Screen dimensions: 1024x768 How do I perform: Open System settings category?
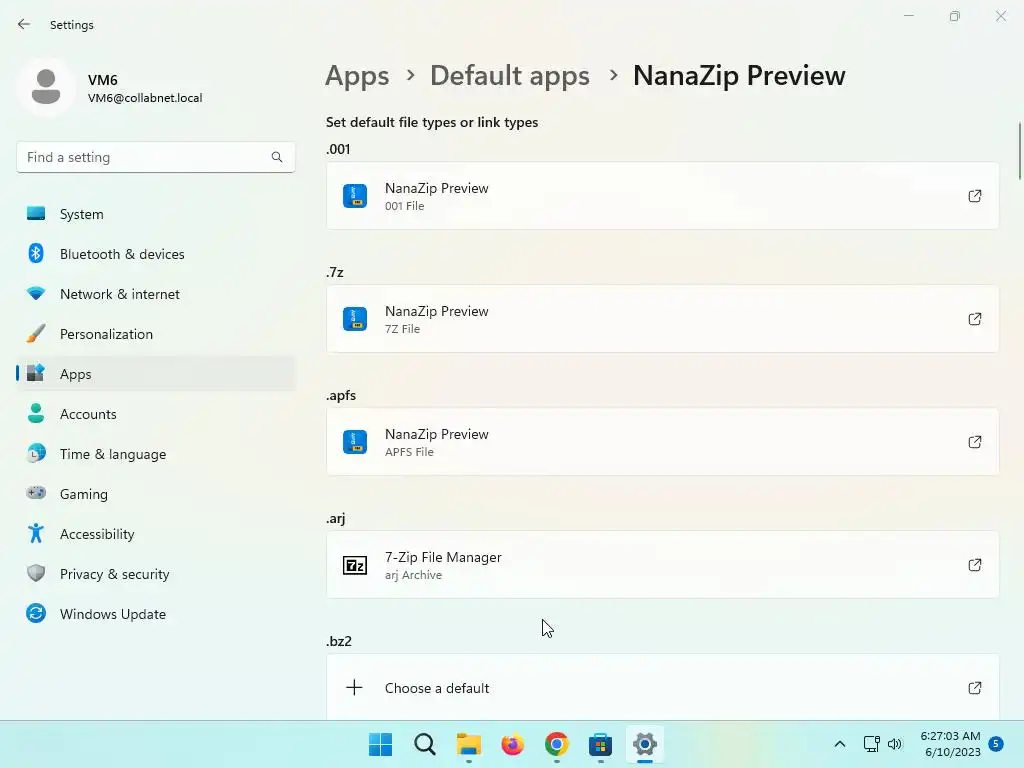(155, 214)
